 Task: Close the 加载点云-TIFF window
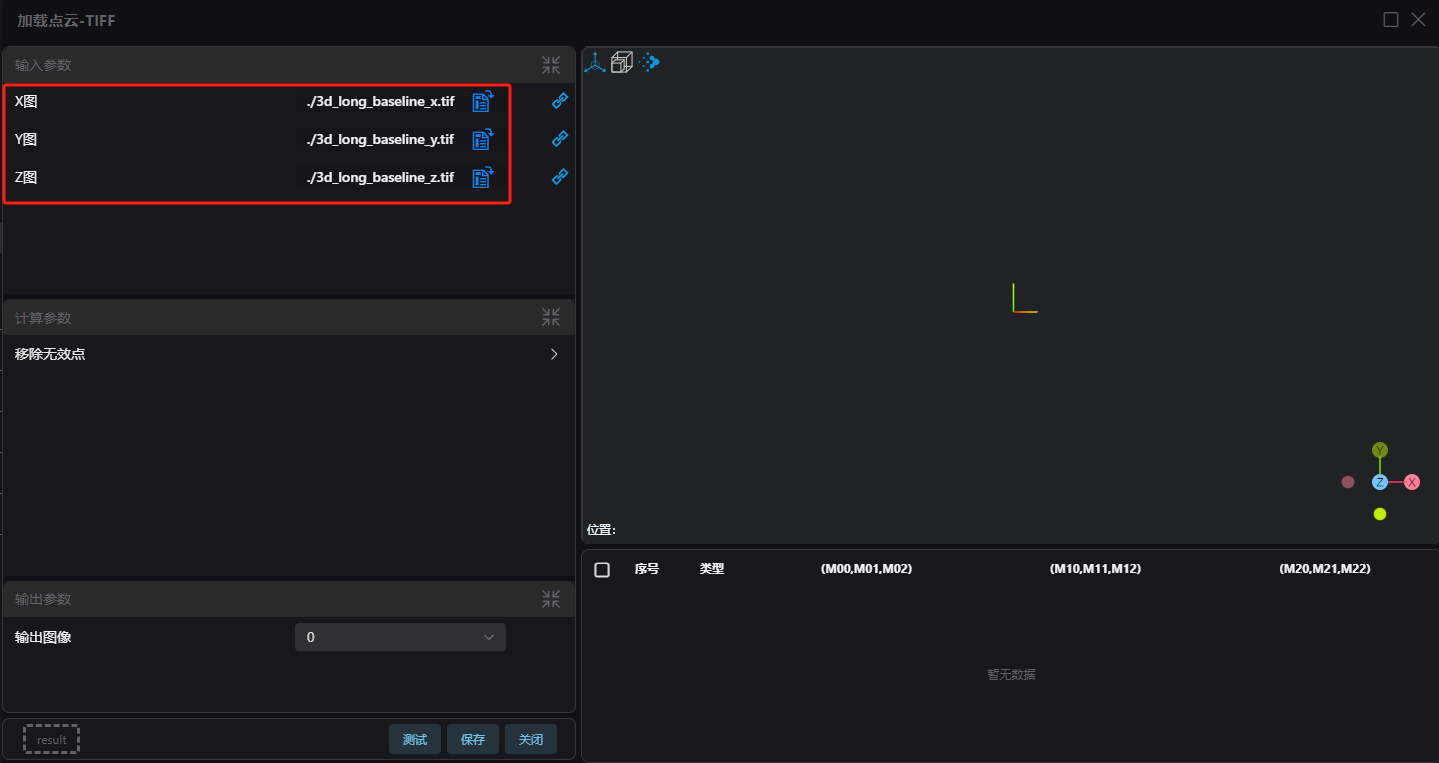pyautogui.click(x=1418, y=20)
